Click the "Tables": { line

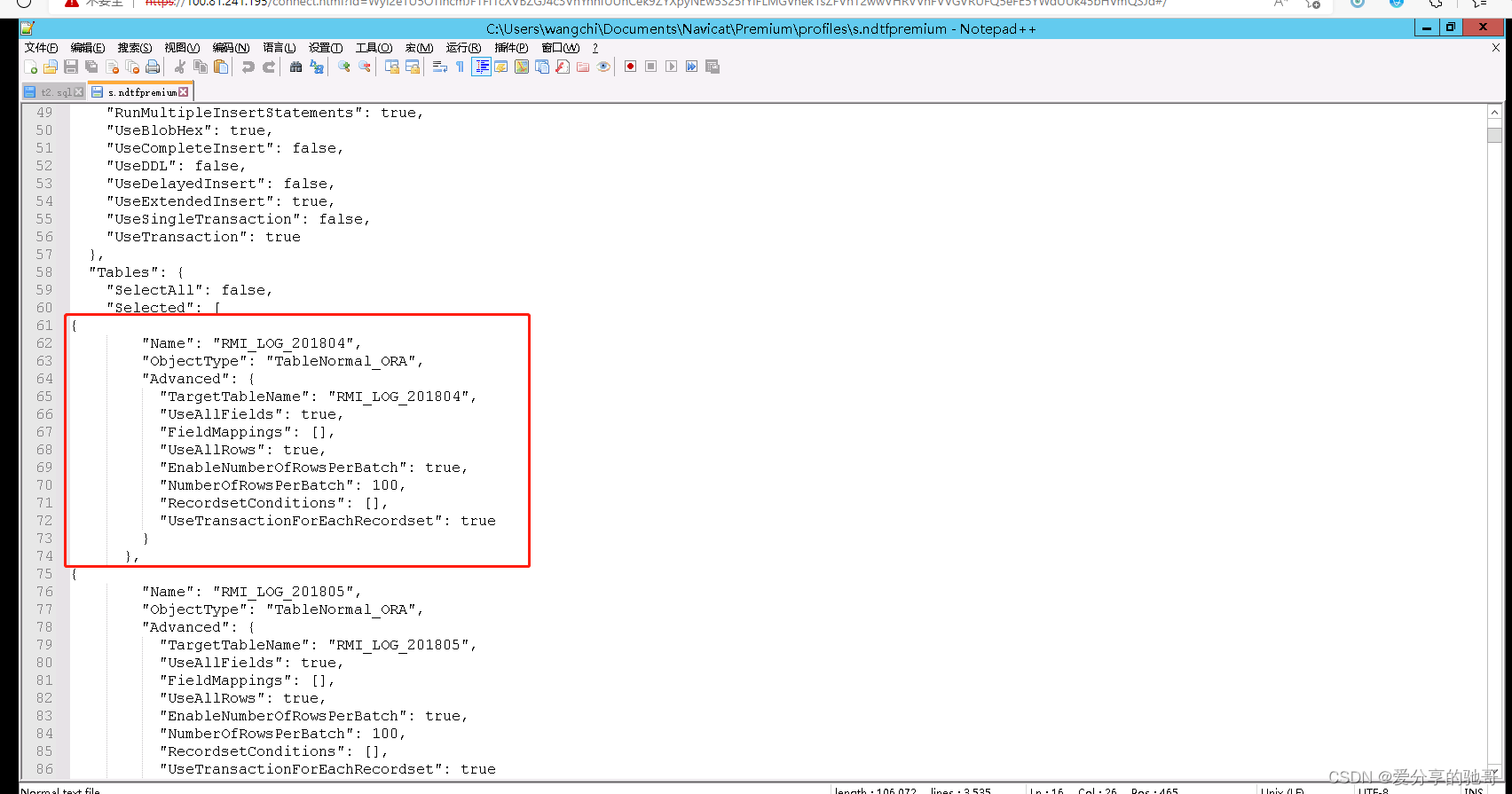pyautogui.click(x=137, y=272)
